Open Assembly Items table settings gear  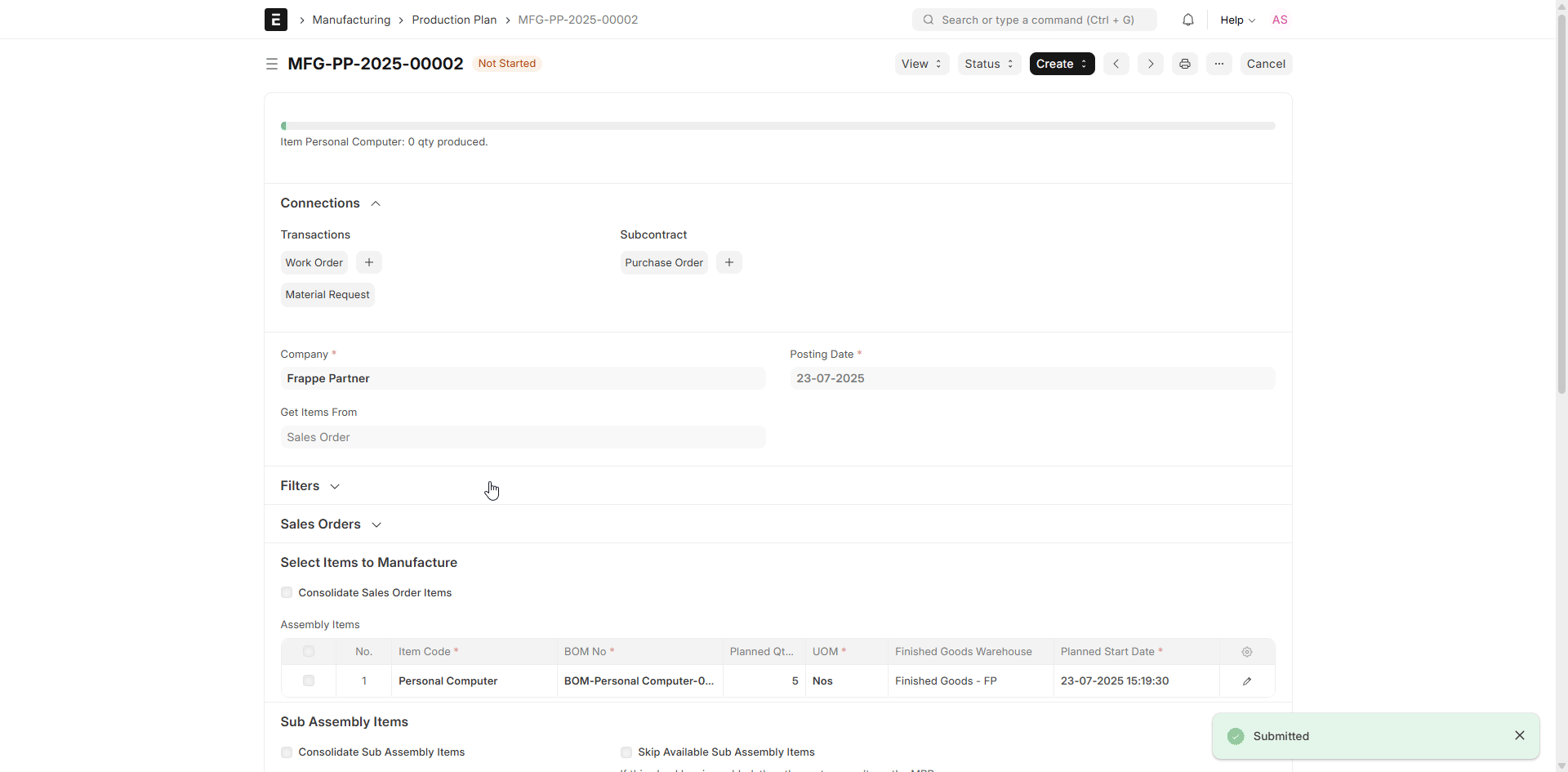1246,652
